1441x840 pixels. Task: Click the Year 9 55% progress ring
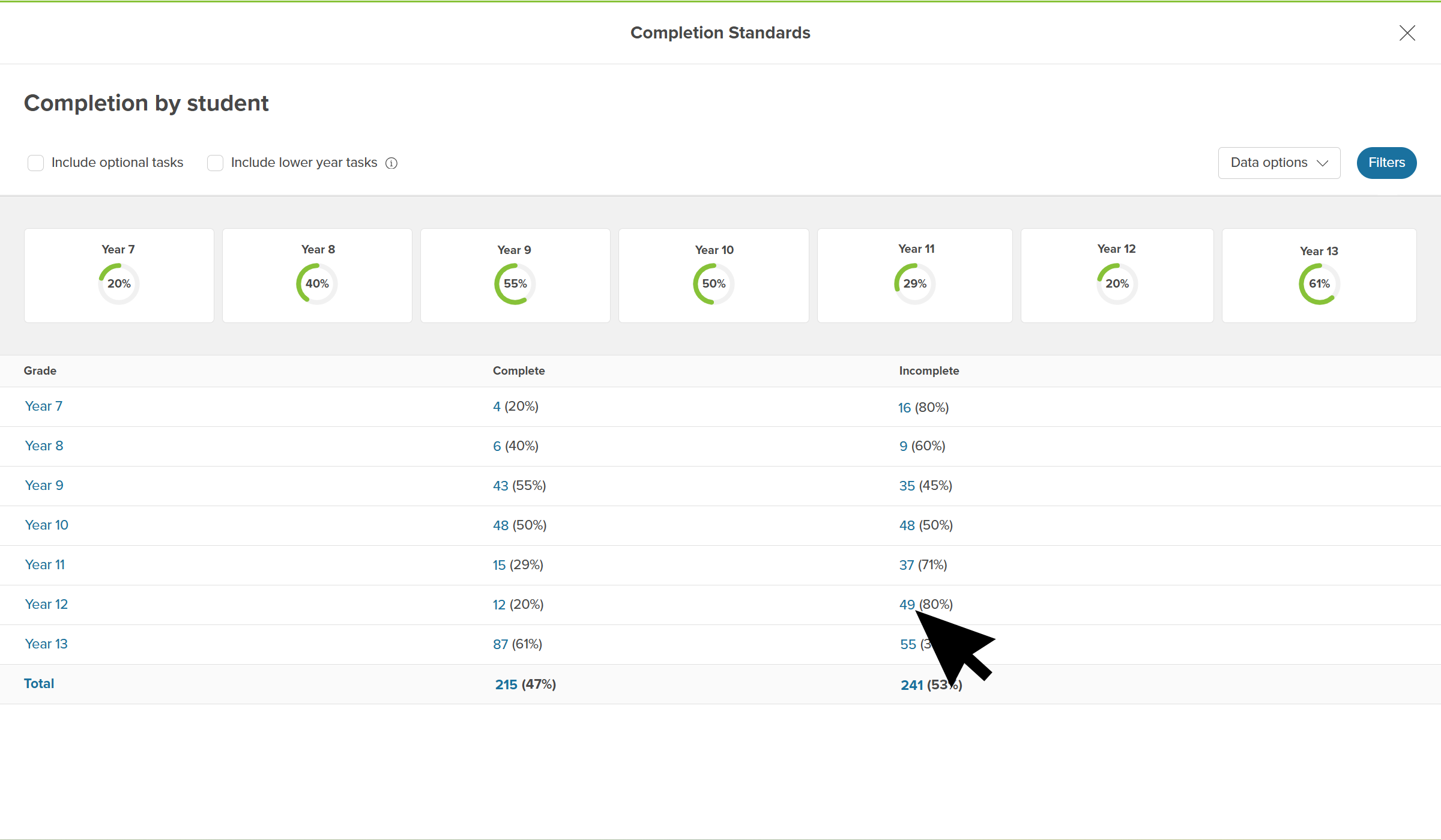(515, 283)
